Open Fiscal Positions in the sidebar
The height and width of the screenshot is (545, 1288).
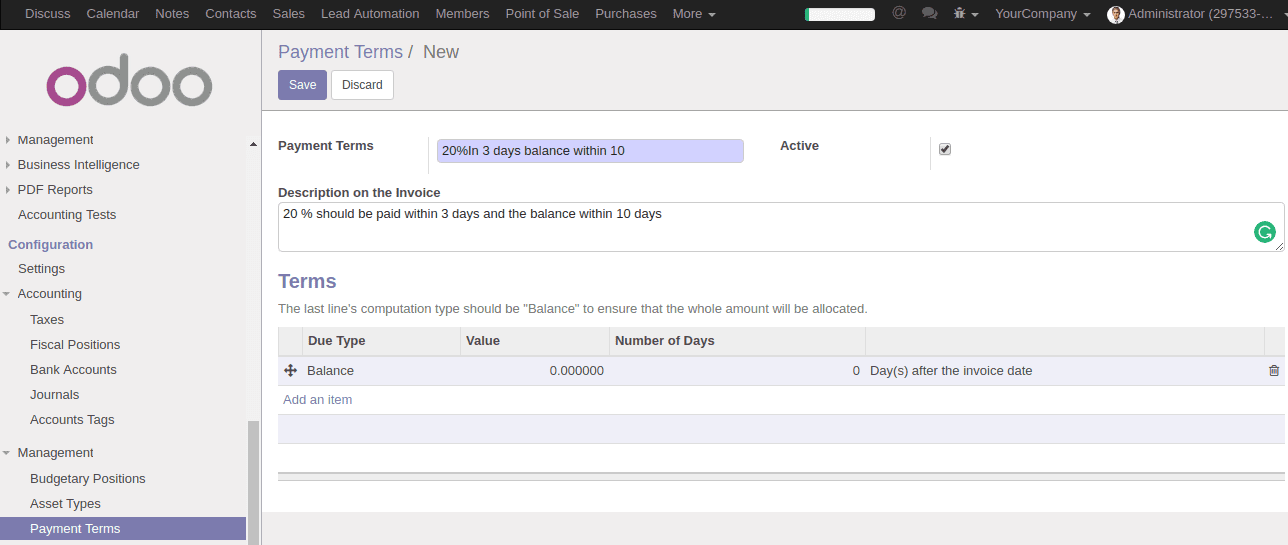tap(75, 345)
